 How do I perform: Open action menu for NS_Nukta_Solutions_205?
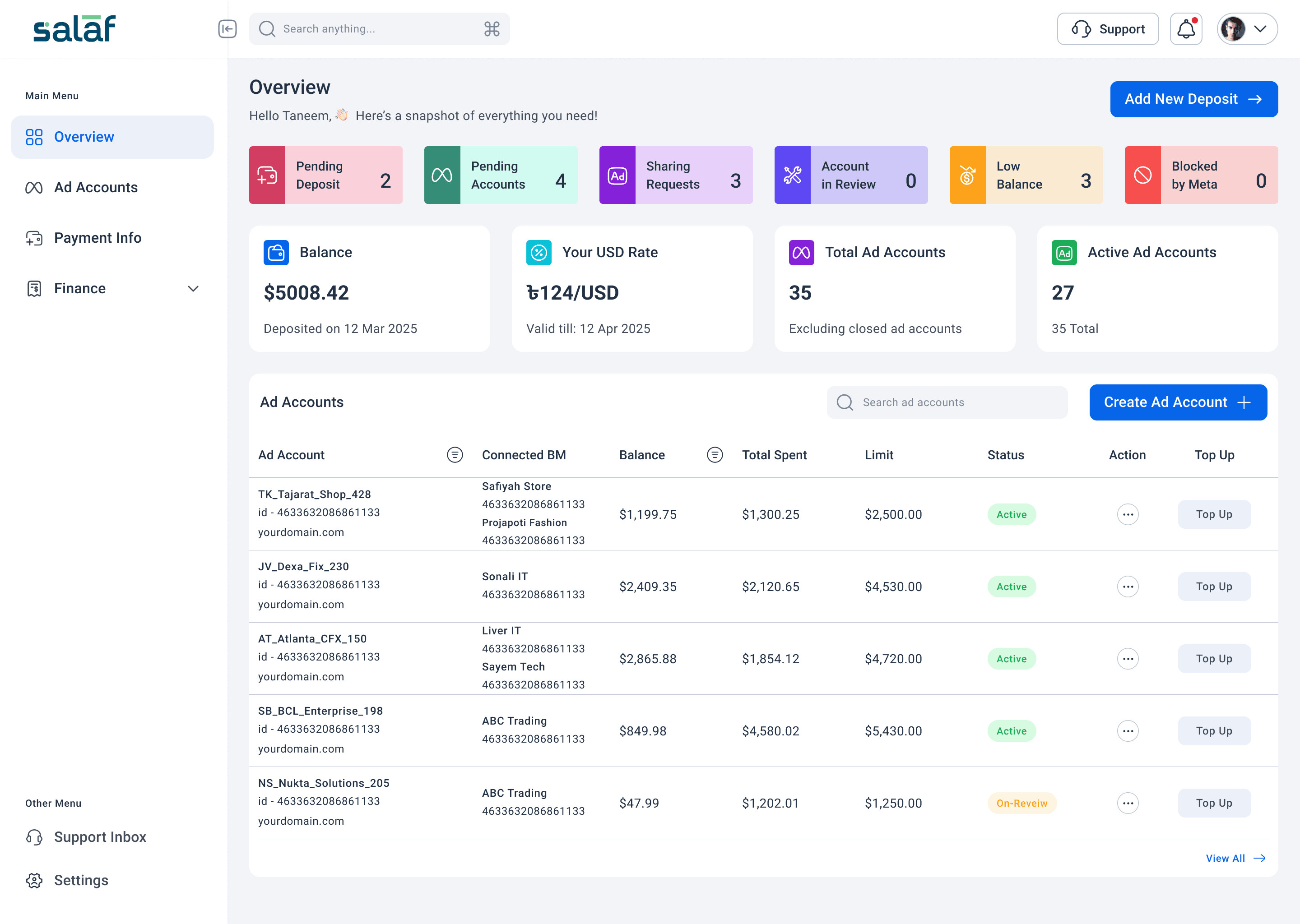(1128, 803)
